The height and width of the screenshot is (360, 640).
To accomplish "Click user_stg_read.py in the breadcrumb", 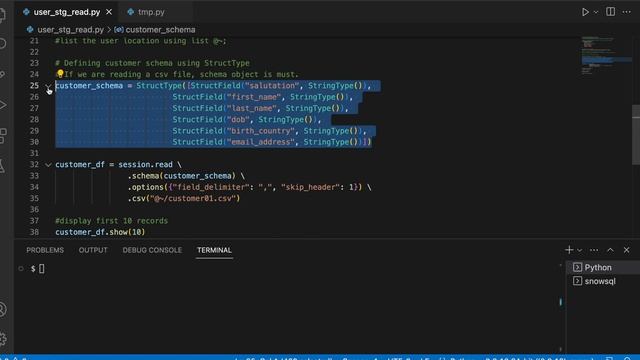I will 70,30.
